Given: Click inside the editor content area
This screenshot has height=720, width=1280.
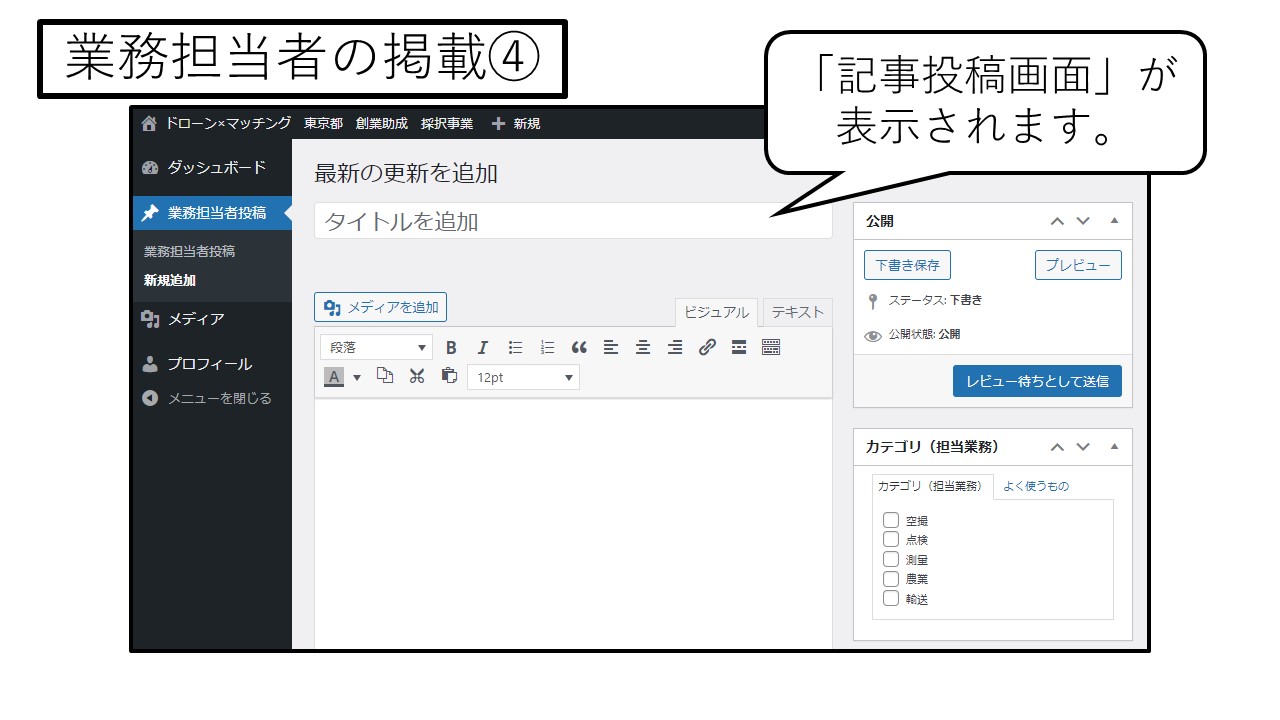Looking at the screenshot, I should 573,524.
